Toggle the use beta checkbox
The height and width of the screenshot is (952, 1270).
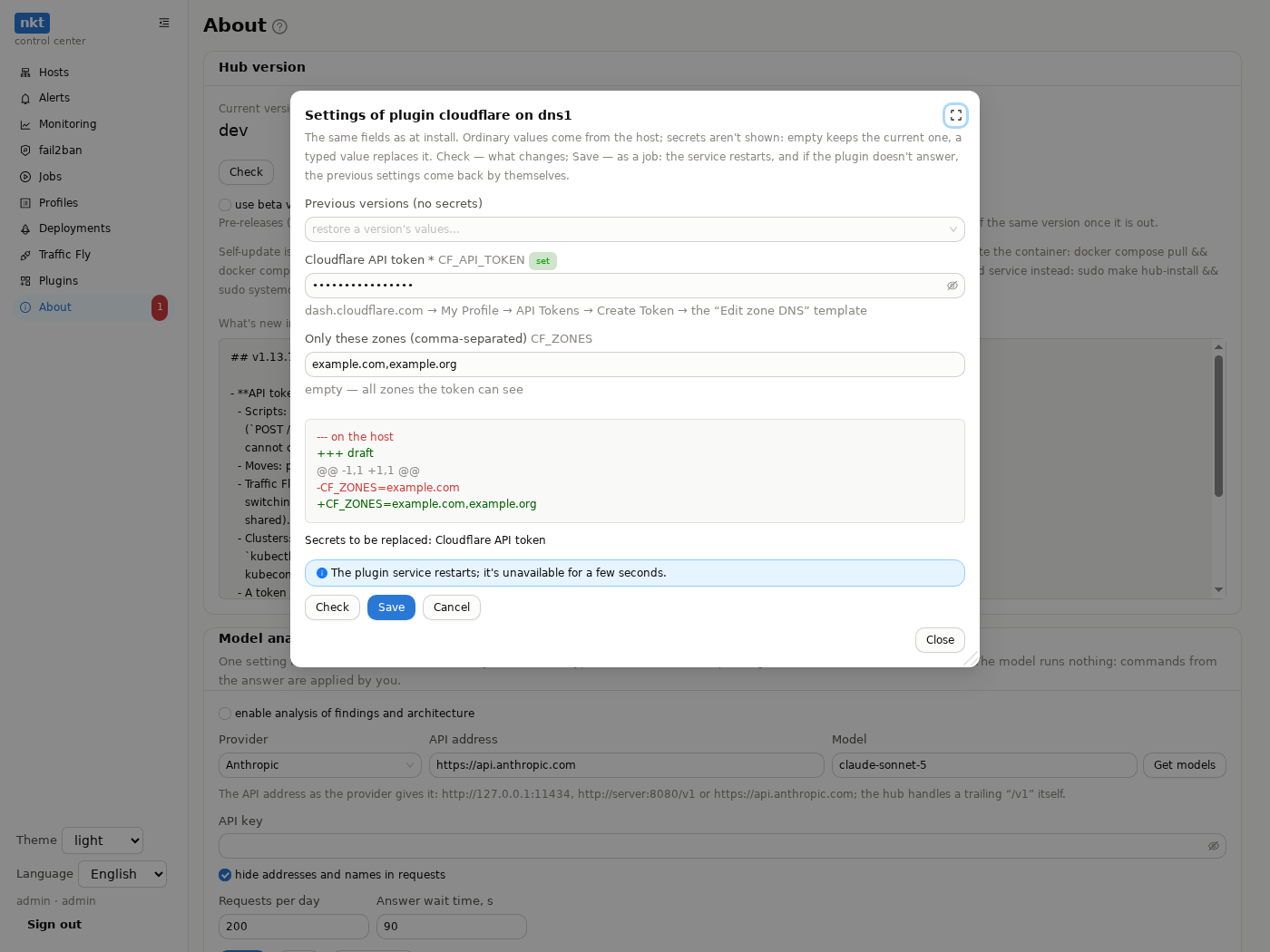(225, 205)
